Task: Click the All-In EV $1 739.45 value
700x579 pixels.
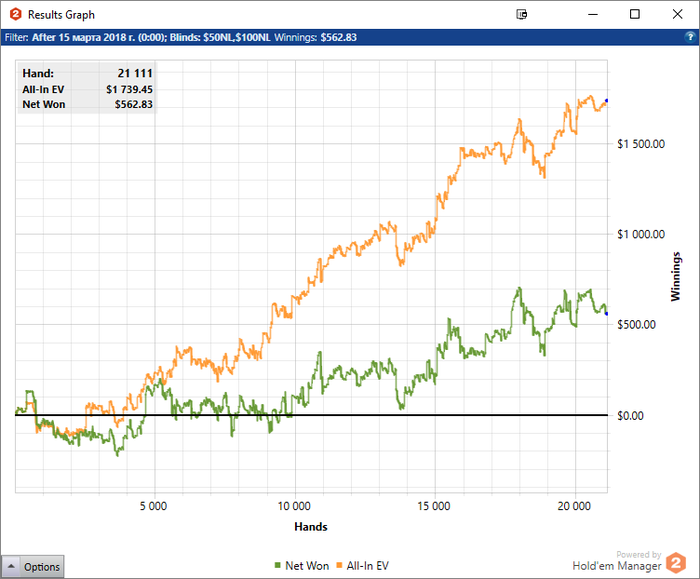Action: click(x=129, y=89)
